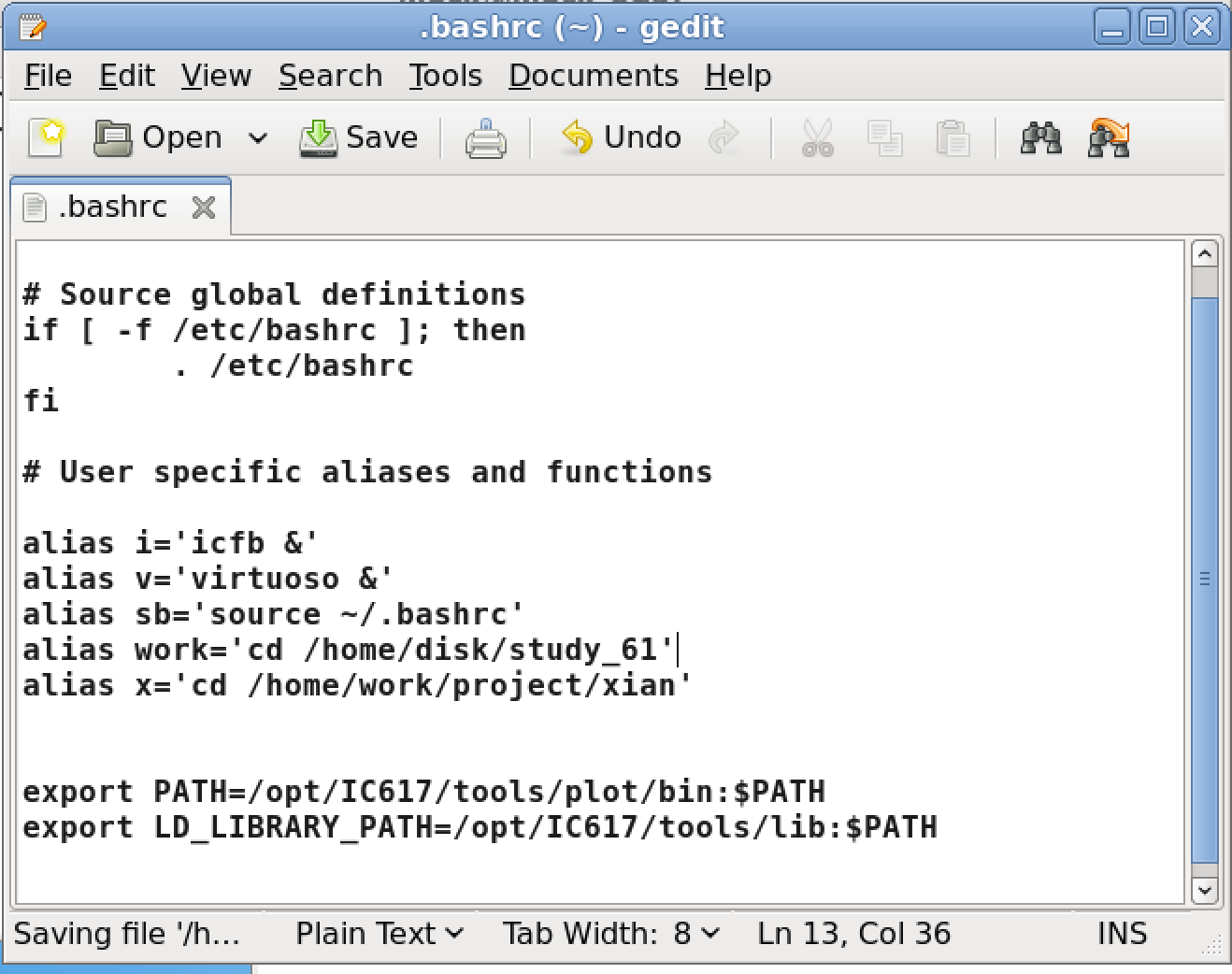Click the 'fi' line
This screenshot has width=1232, height=974.
[41, 401]
